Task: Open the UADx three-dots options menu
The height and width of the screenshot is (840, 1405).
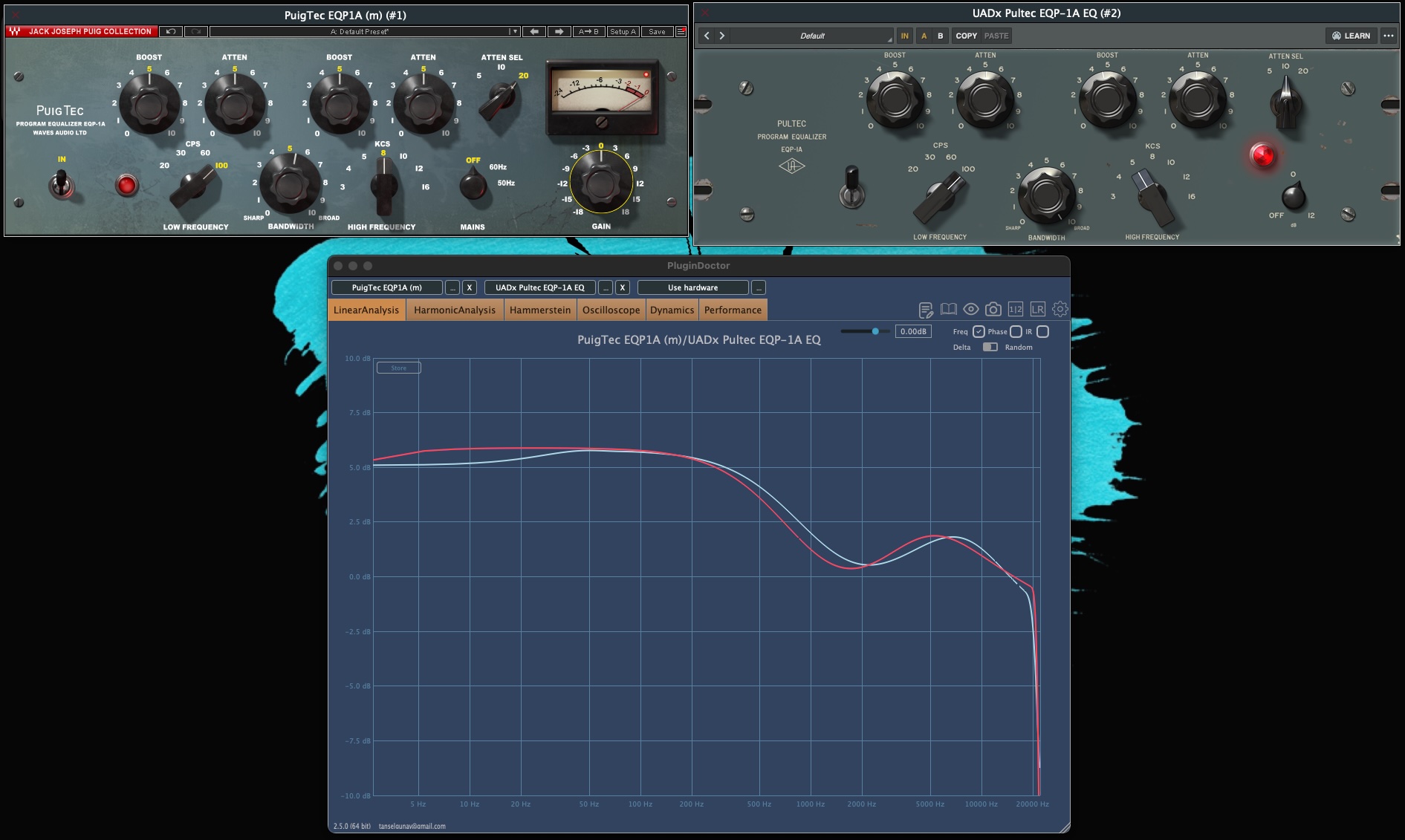Action: (x=1388, y=36)
